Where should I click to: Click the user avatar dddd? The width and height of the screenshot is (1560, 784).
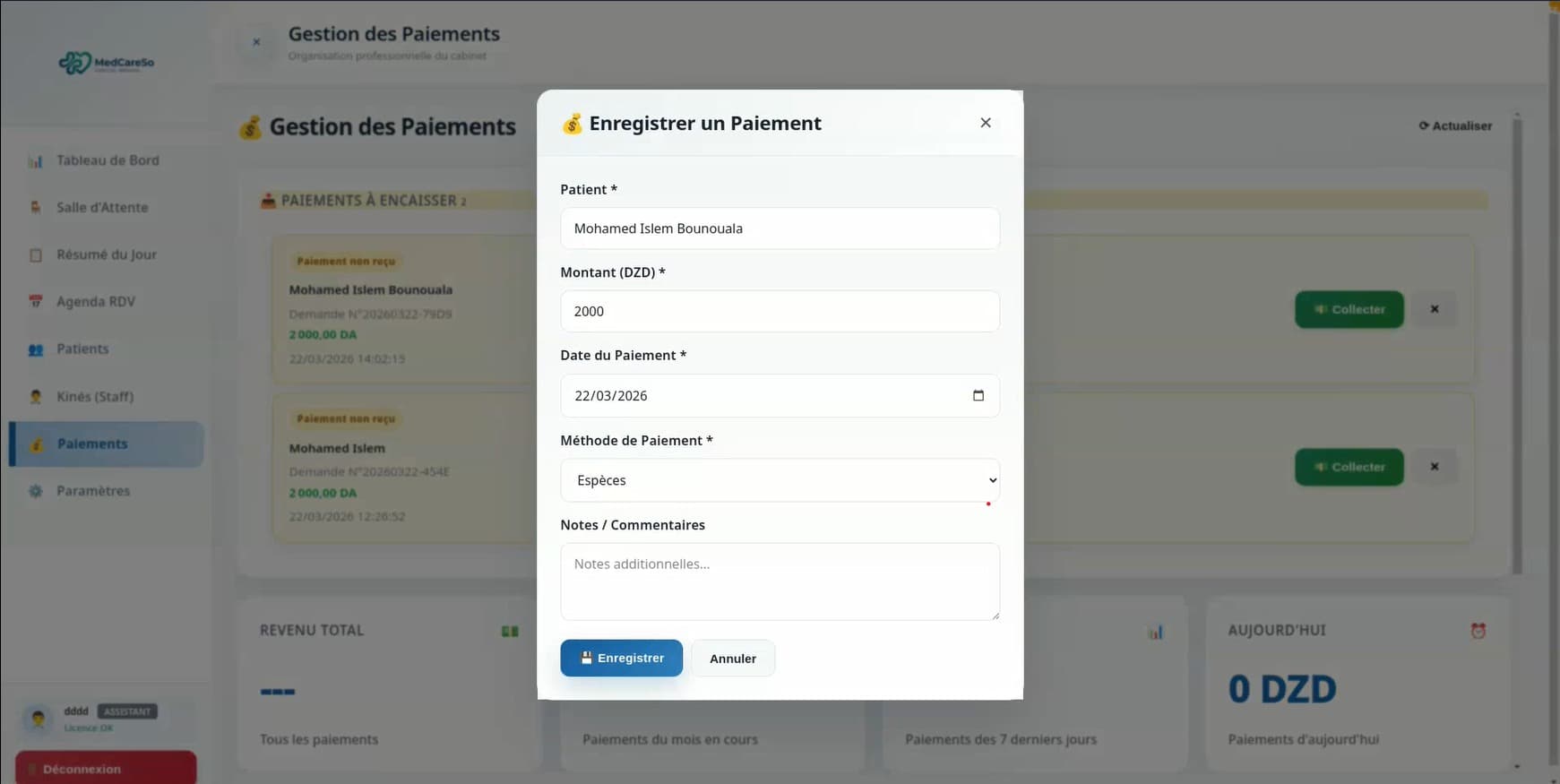click(38, 718)
